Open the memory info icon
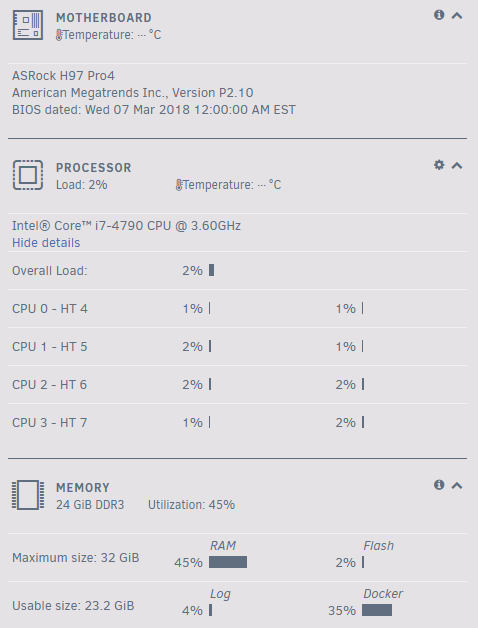This screenshot has height=628, width=478. coord(439,485)
